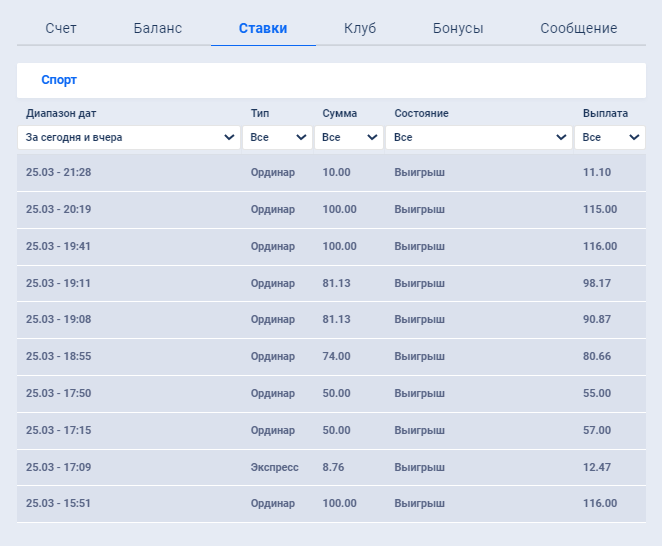This screenshot has height=546, width=662.
Task: Click the Спорт section link
Action: coord(59,80)
